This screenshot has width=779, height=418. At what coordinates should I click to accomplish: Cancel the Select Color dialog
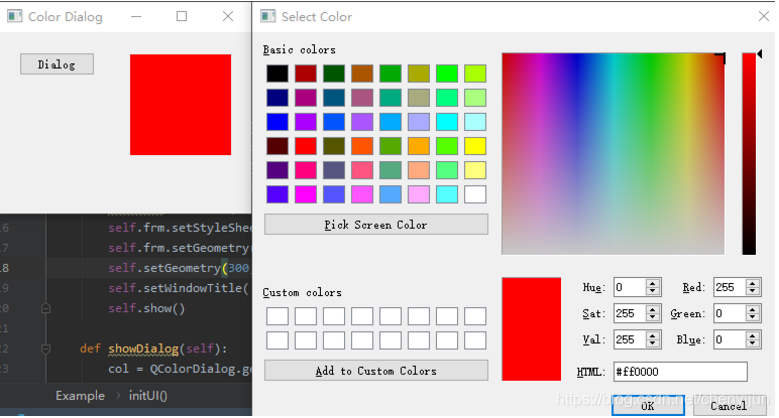729,406
